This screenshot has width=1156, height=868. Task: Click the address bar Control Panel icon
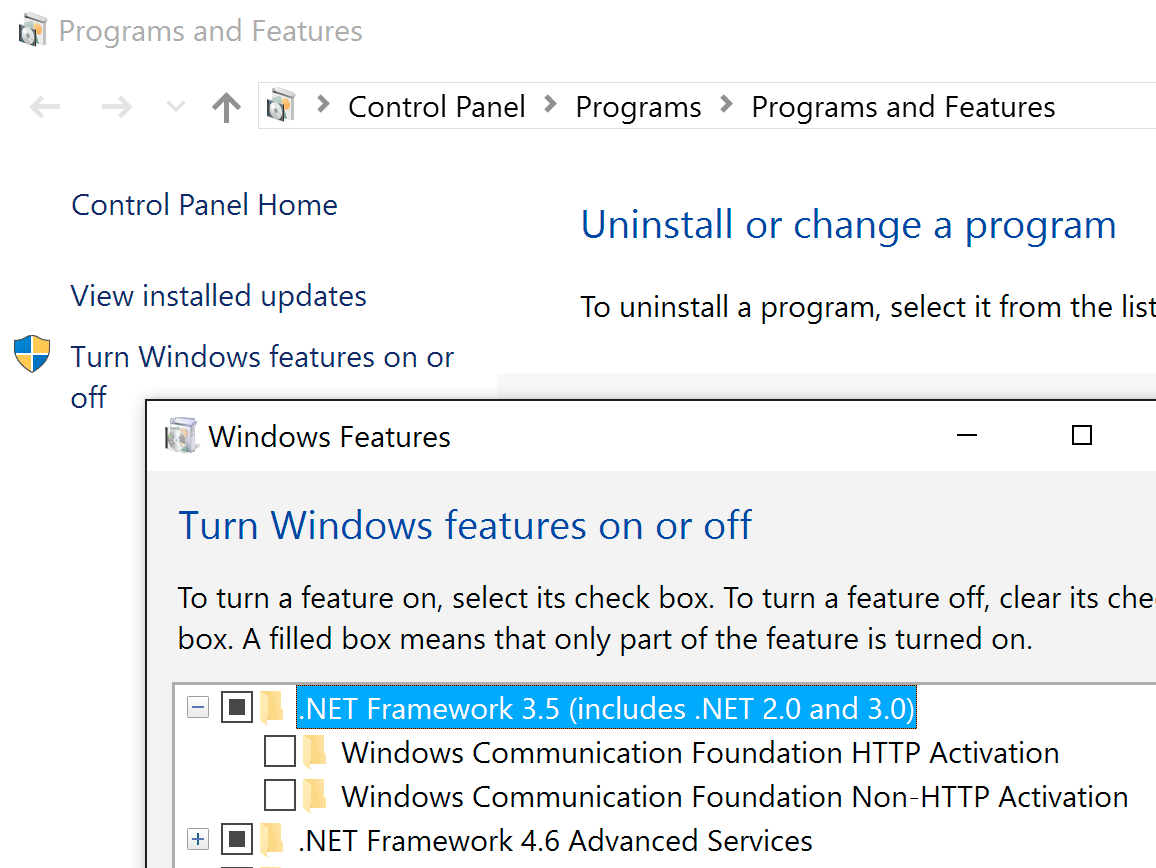pyautogui.click(x=283, y=106)
